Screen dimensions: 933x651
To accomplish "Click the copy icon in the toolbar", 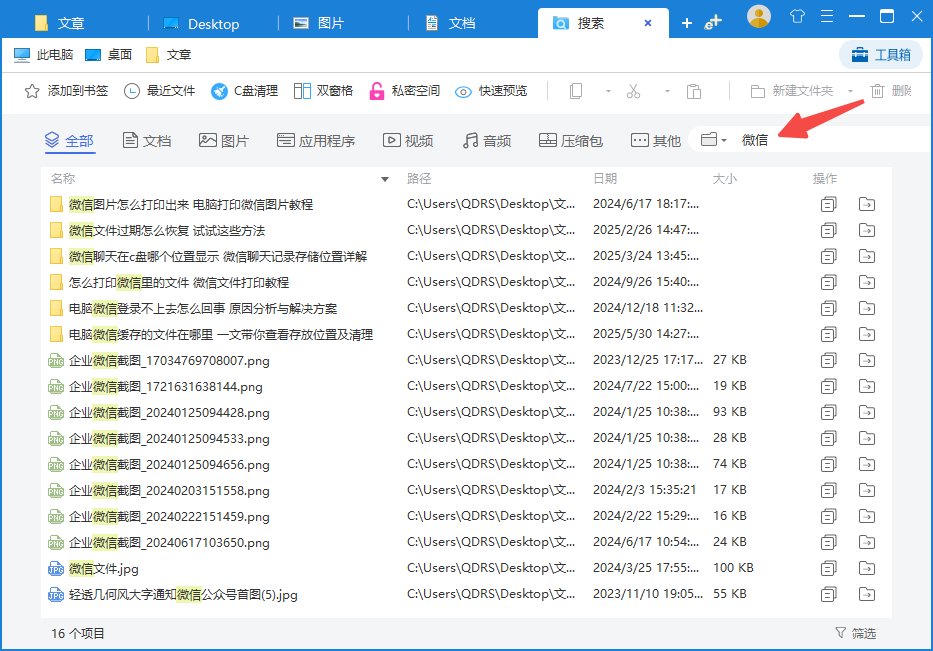I will [x=576, y=91].
